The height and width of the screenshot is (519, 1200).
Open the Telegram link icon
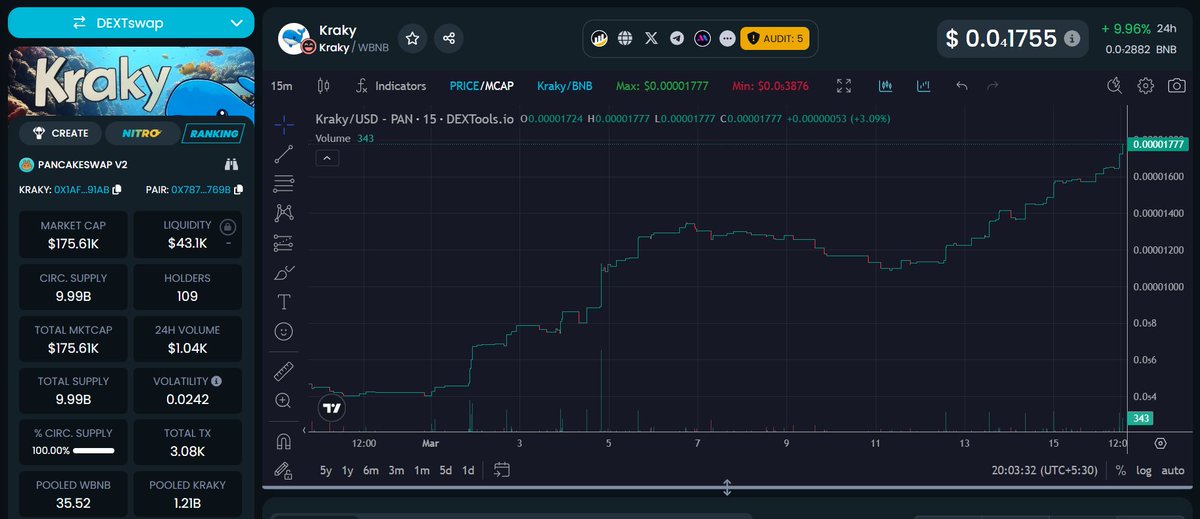pos(678,38)
